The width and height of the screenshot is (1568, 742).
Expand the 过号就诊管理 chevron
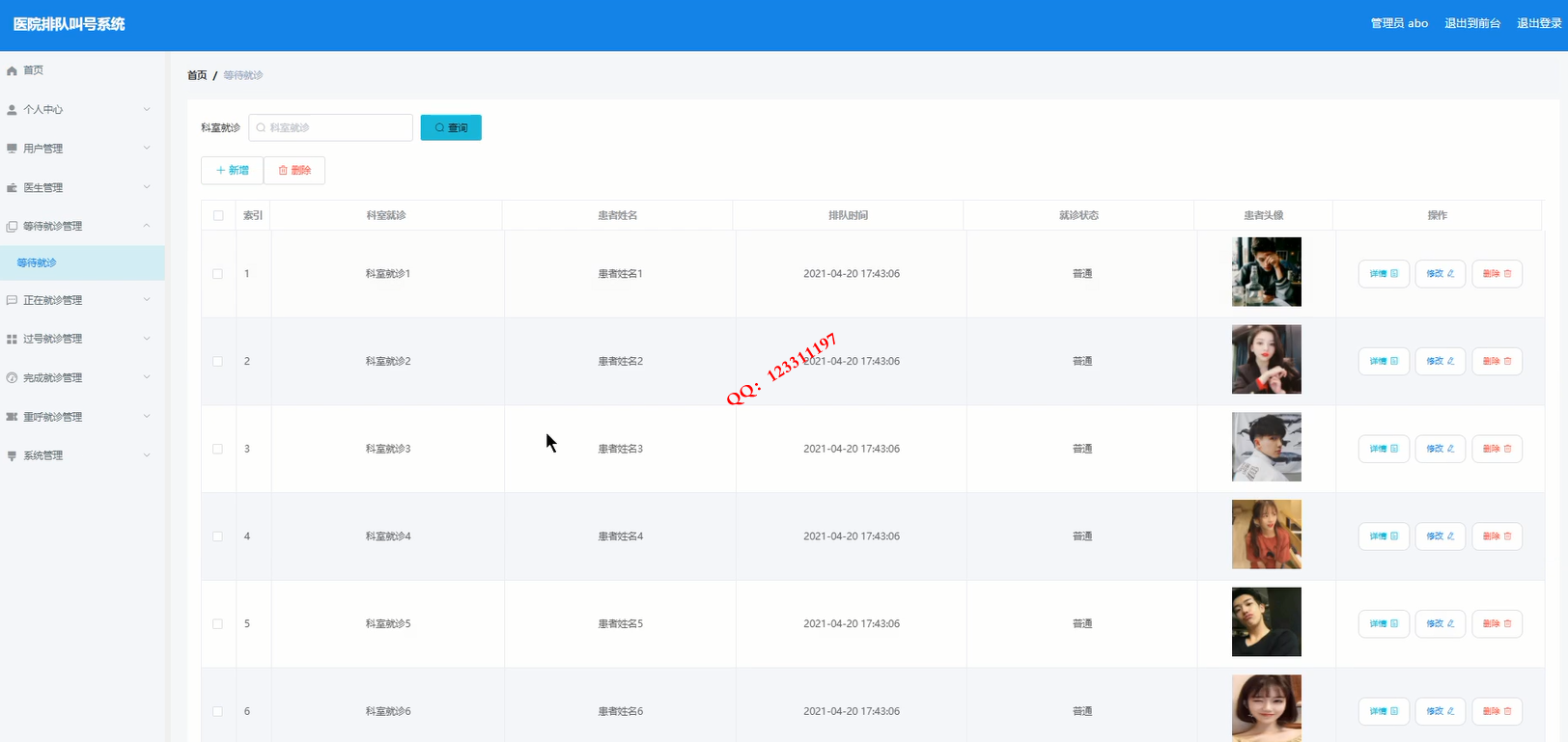click(x=147, y=339)
